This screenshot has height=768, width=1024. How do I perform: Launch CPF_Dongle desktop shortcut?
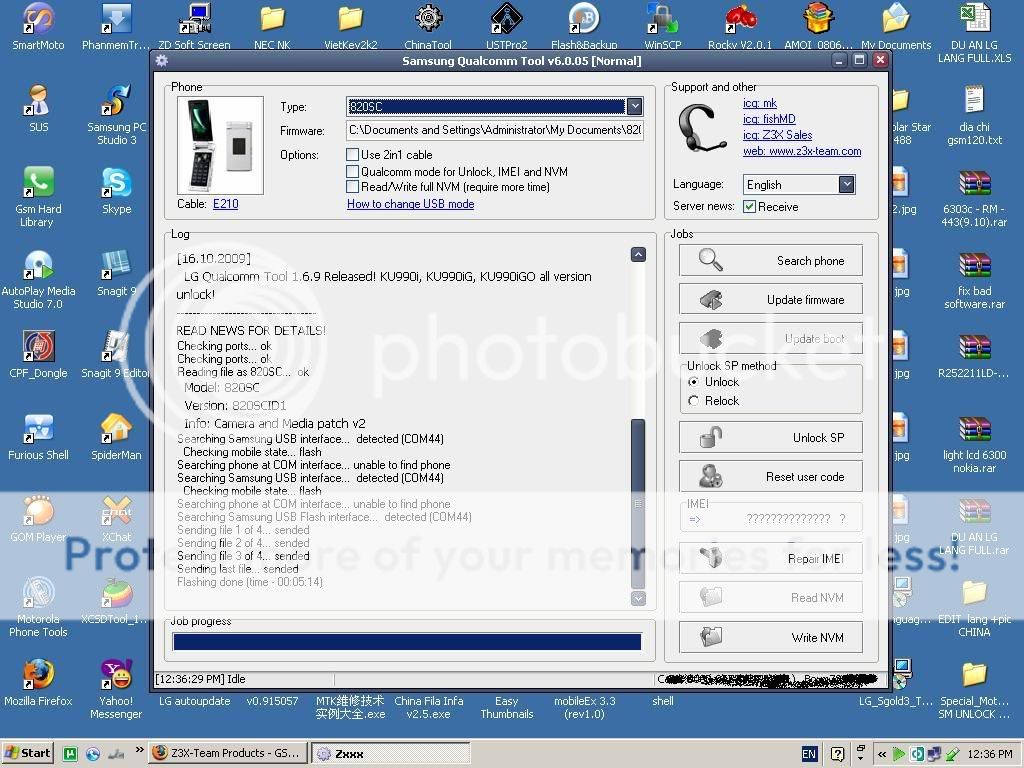(38, 354)
